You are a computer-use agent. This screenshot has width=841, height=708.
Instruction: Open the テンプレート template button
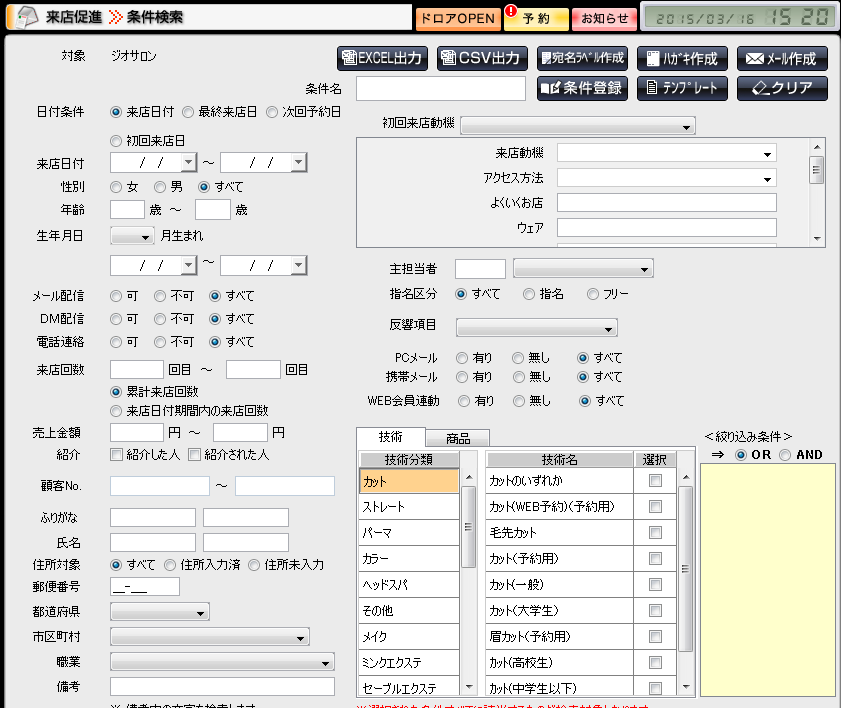coord(682,88)
